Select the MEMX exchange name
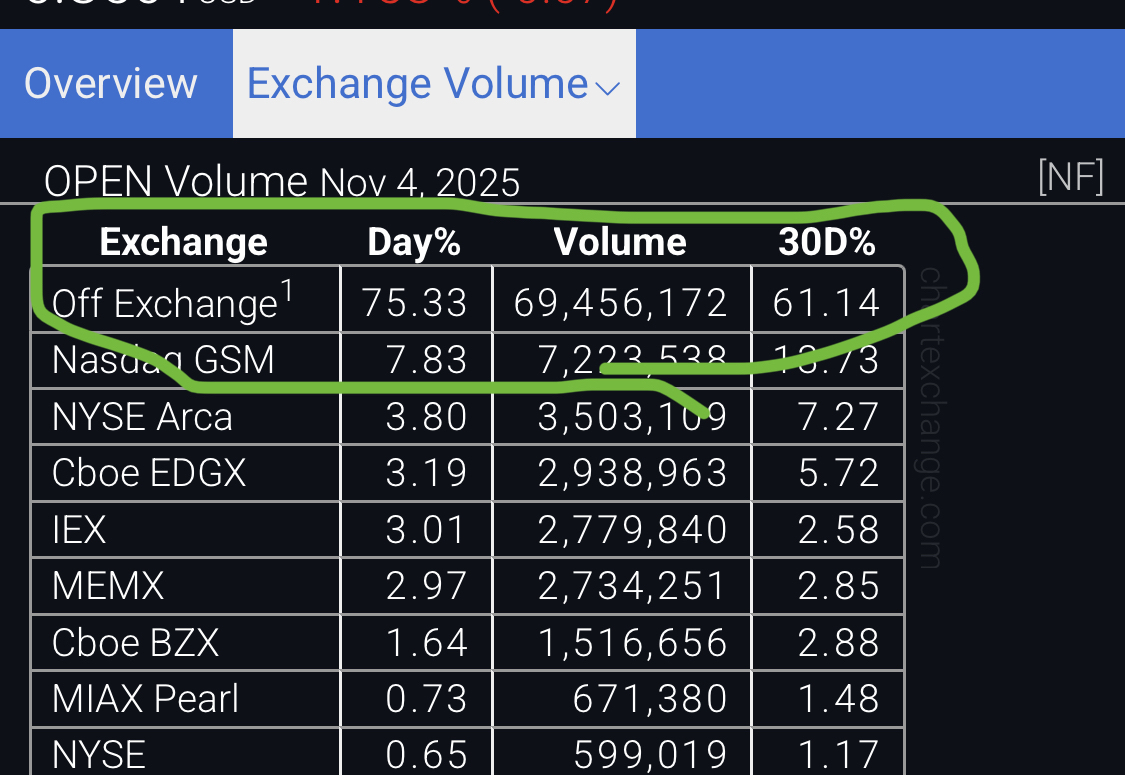This screenshot has width=1125, height=775. [x=108, y=585]
